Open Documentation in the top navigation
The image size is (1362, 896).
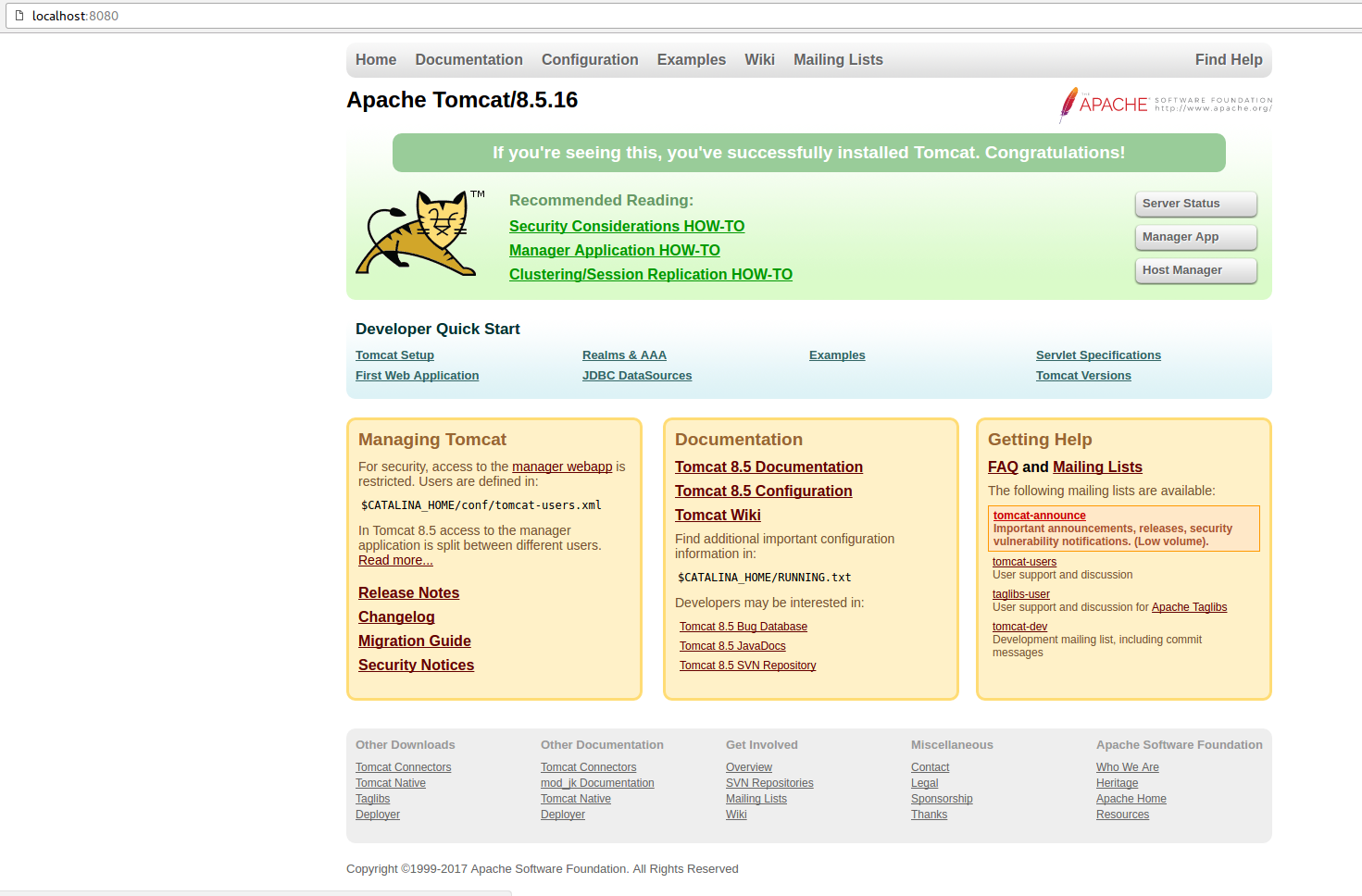(469, 60)
